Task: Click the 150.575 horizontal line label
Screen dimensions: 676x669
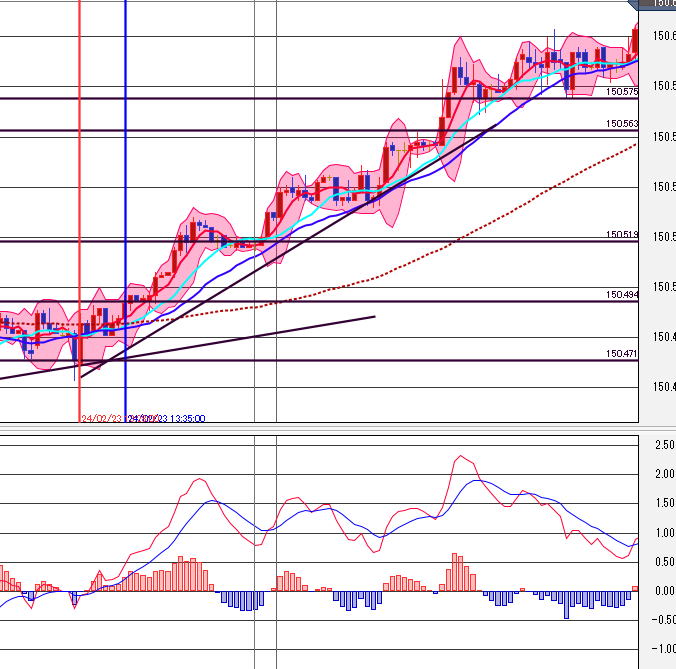Action: (621, 92)
